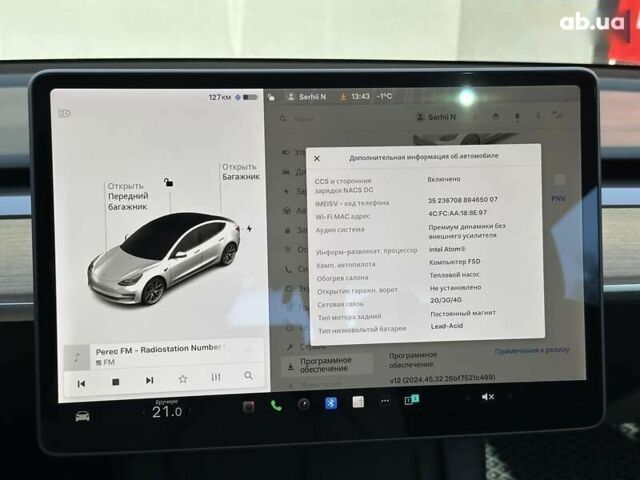Add Perec FM to favorites star
This screenshot has width=640, height=480.
183,379
